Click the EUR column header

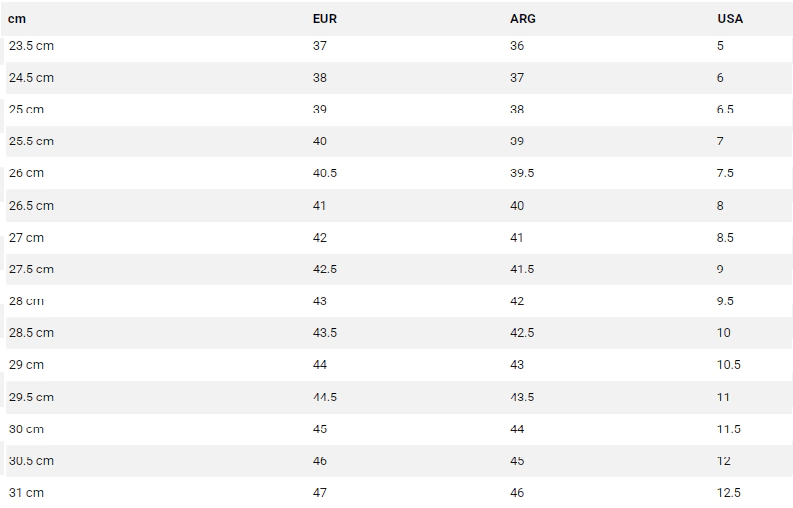(325, 19)
